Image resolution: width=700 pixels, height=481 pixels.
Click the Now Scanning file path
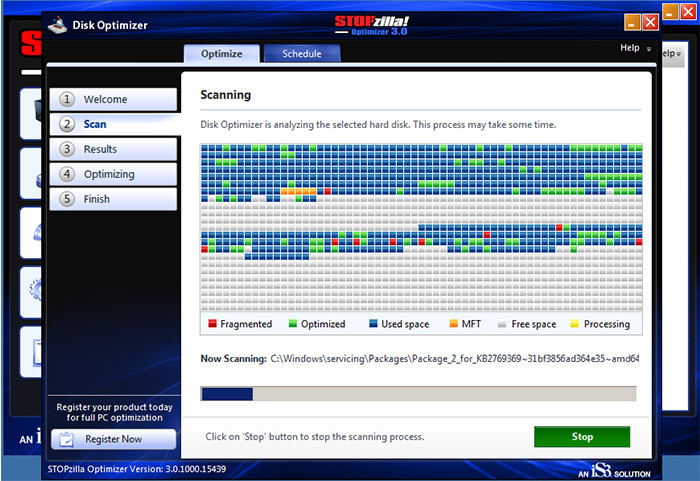tap(454, 359)
